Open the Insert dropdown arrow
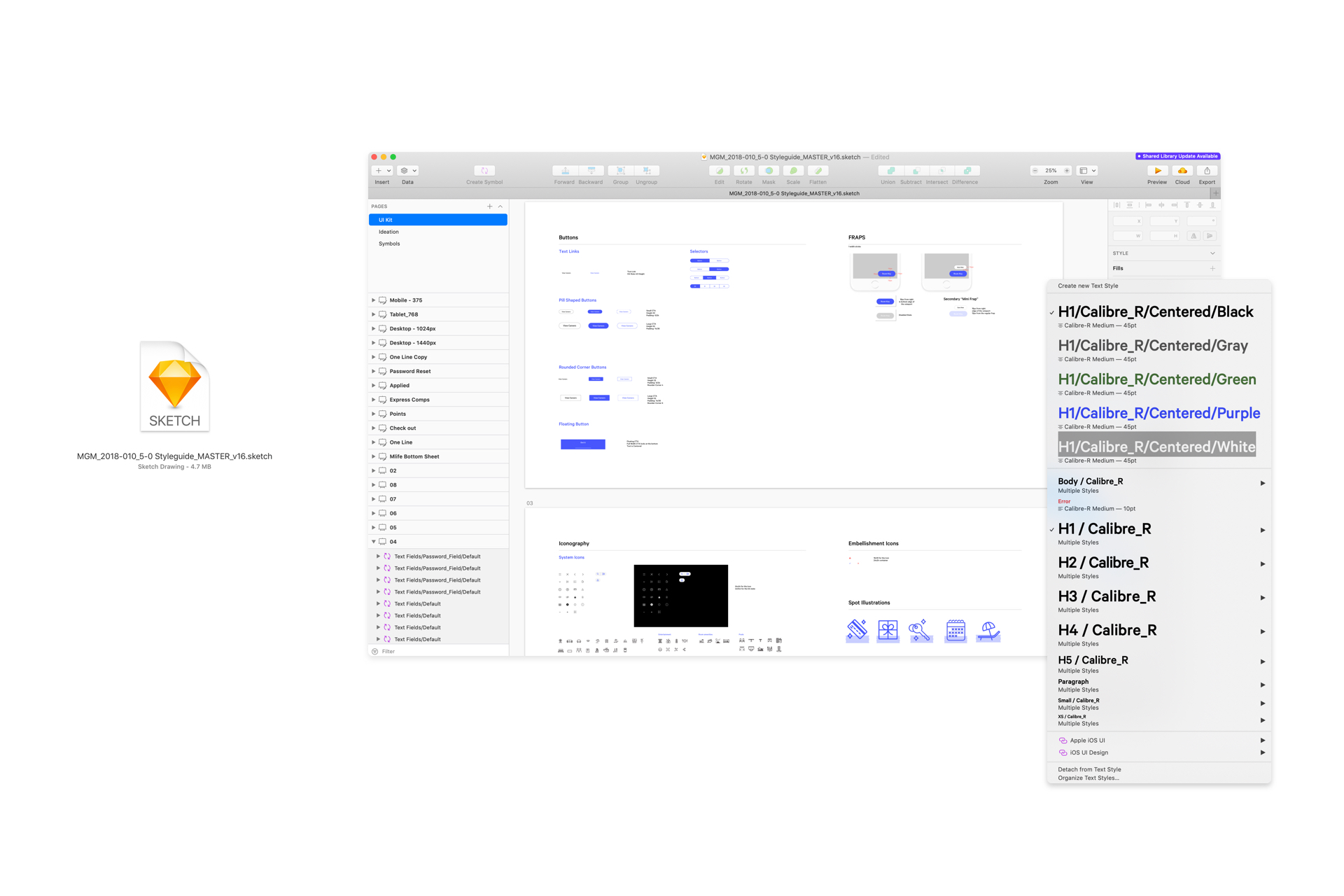This screenshot has width=1344, height=896. click(x=389, y=171)
